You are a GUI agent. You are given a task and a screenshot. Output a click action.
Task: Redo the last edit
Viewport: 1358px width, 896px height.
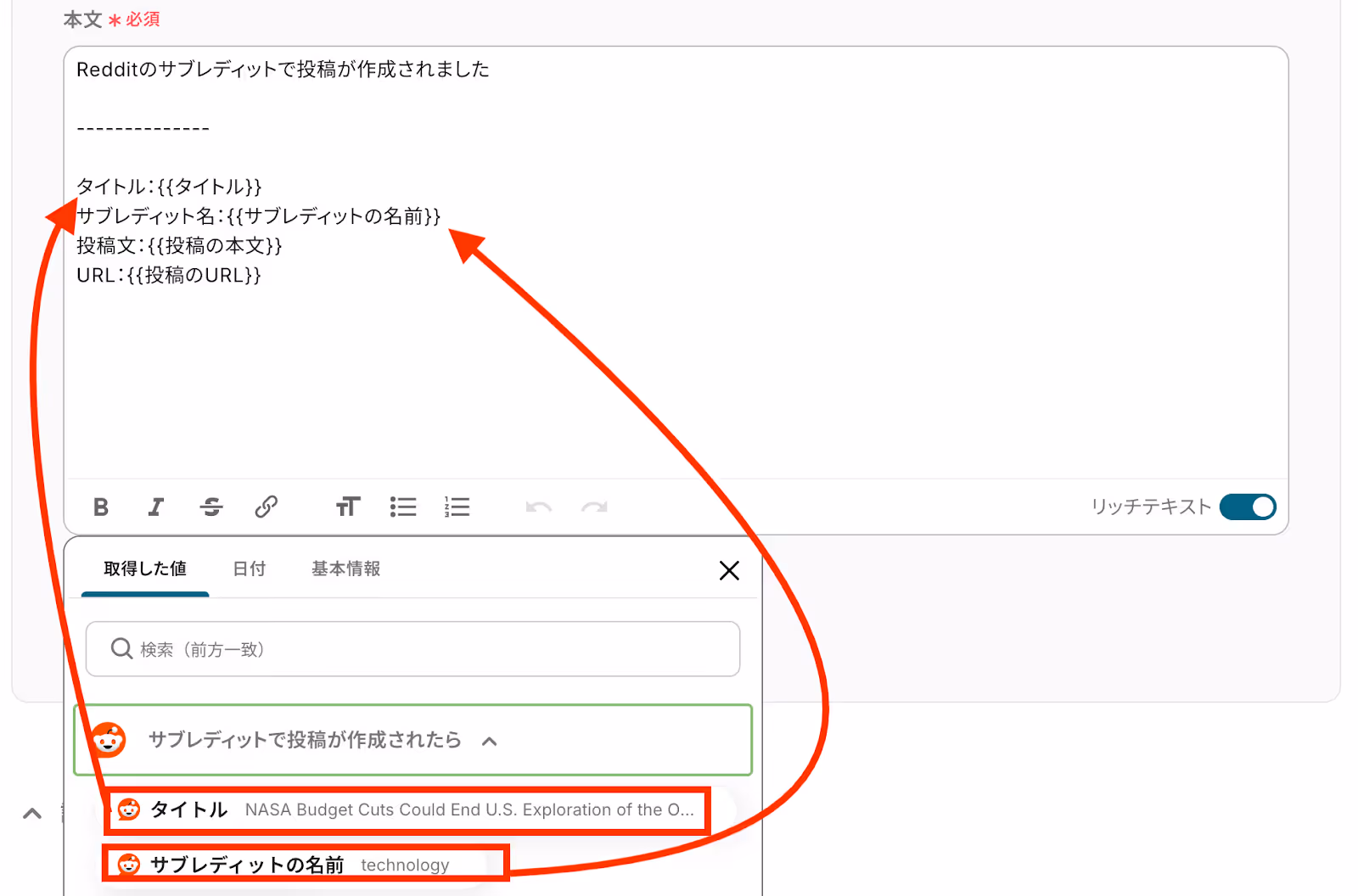point(594,507)
